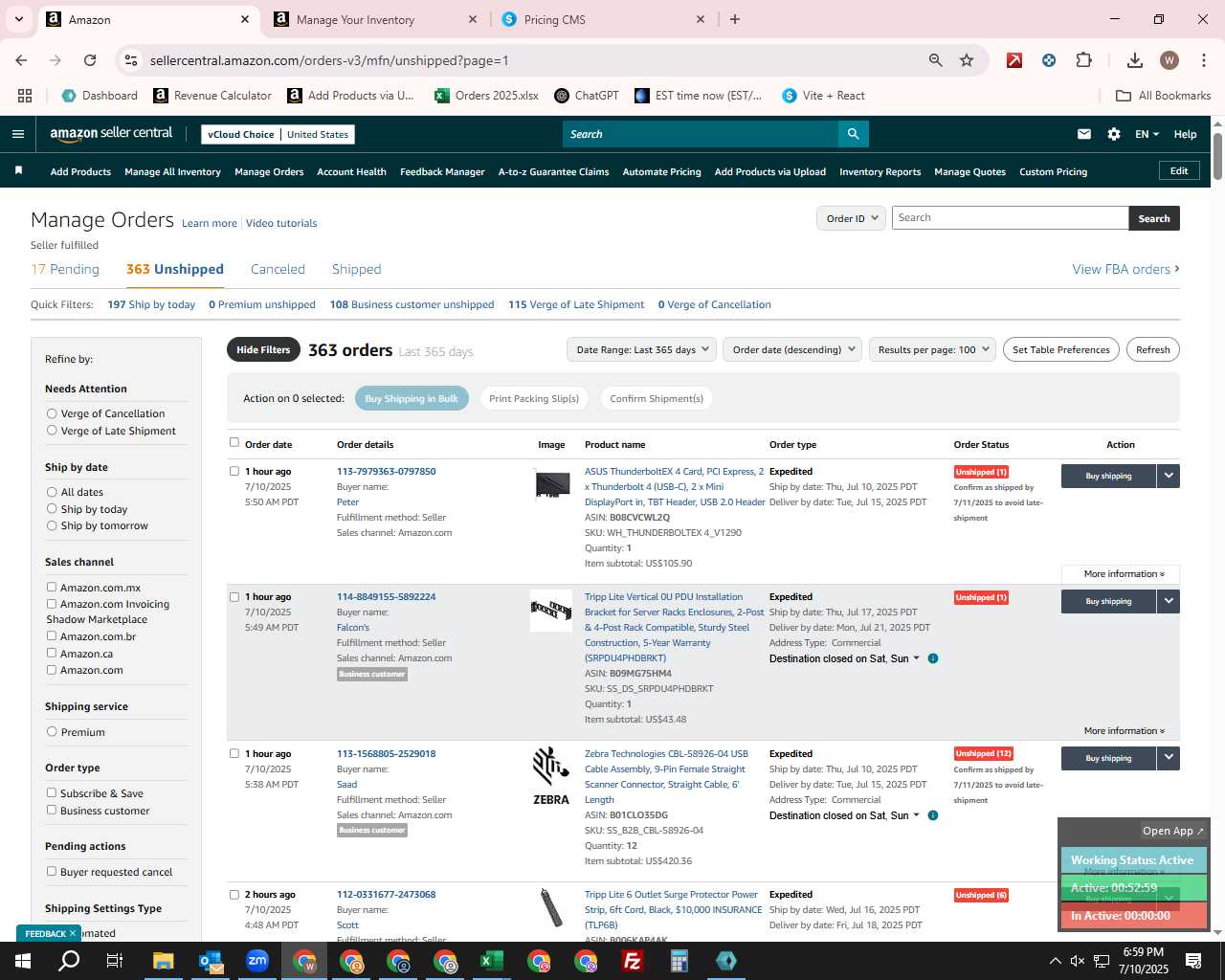Open Manage All Inventory in the navigation bar
The image size is (1225, 980).
point(172,172)
